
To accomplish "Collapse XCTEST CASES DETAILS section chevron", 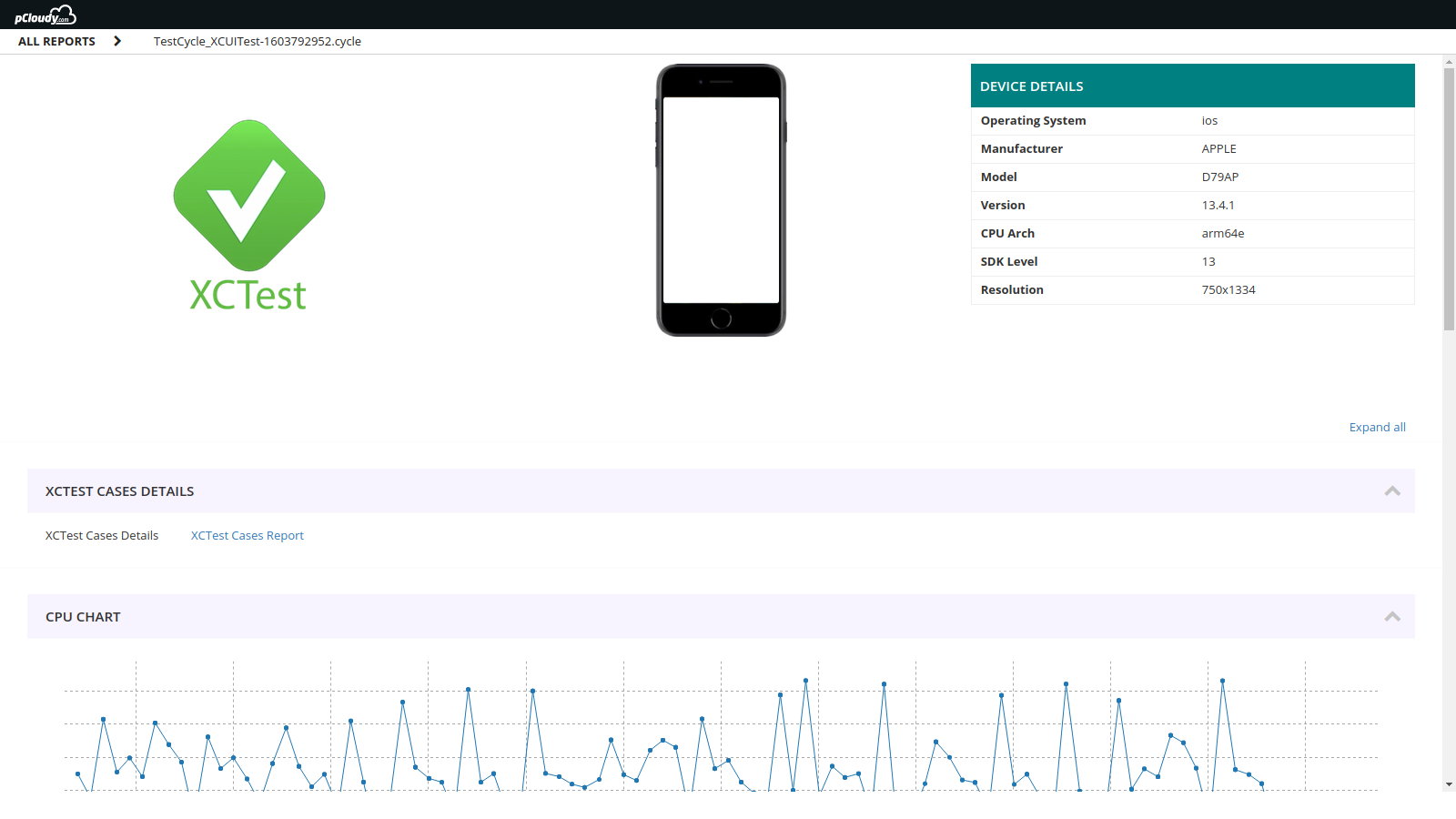I will (1392, 491).
